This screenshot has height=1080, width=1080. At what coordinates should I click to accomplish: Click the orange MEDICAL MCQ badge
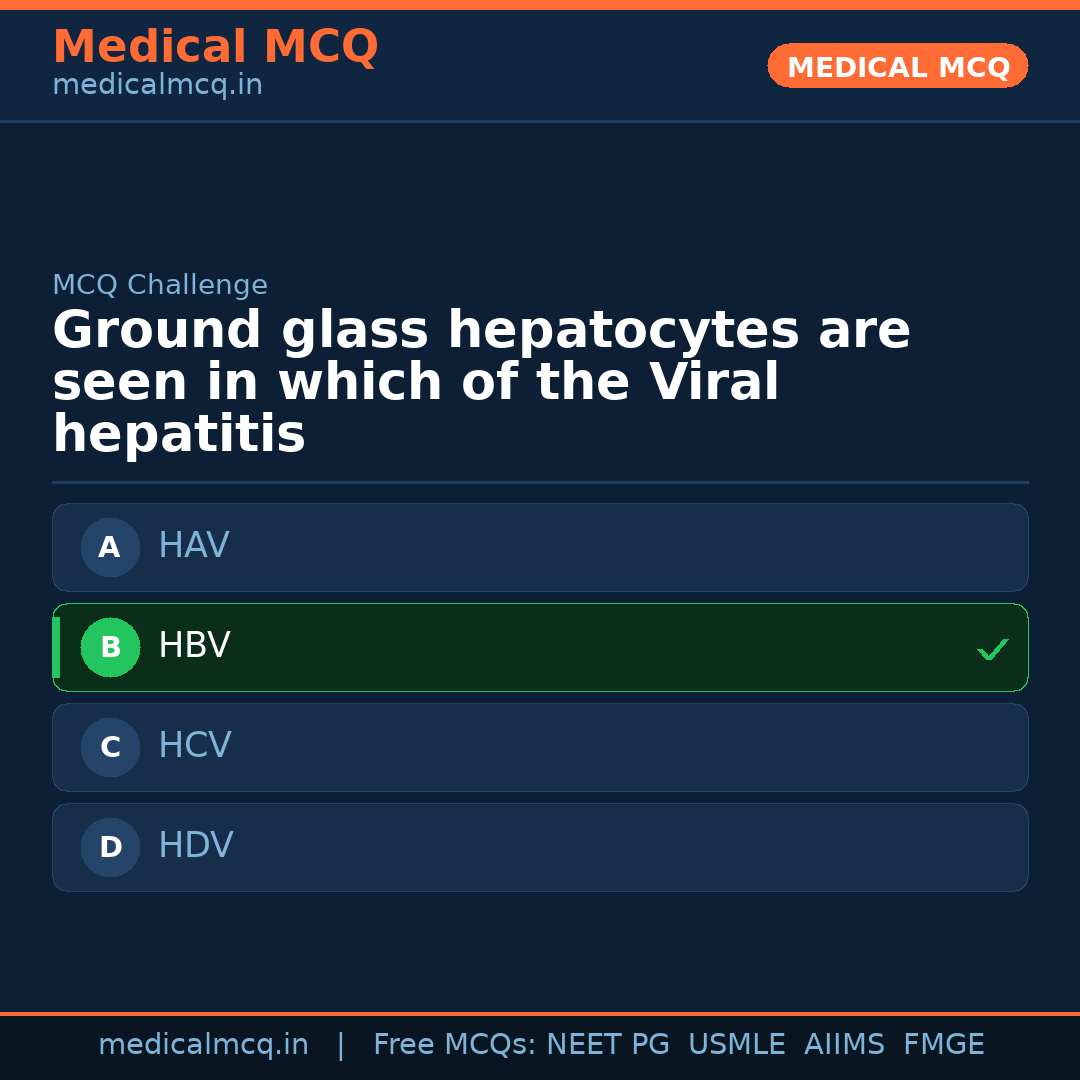point(897,66)
